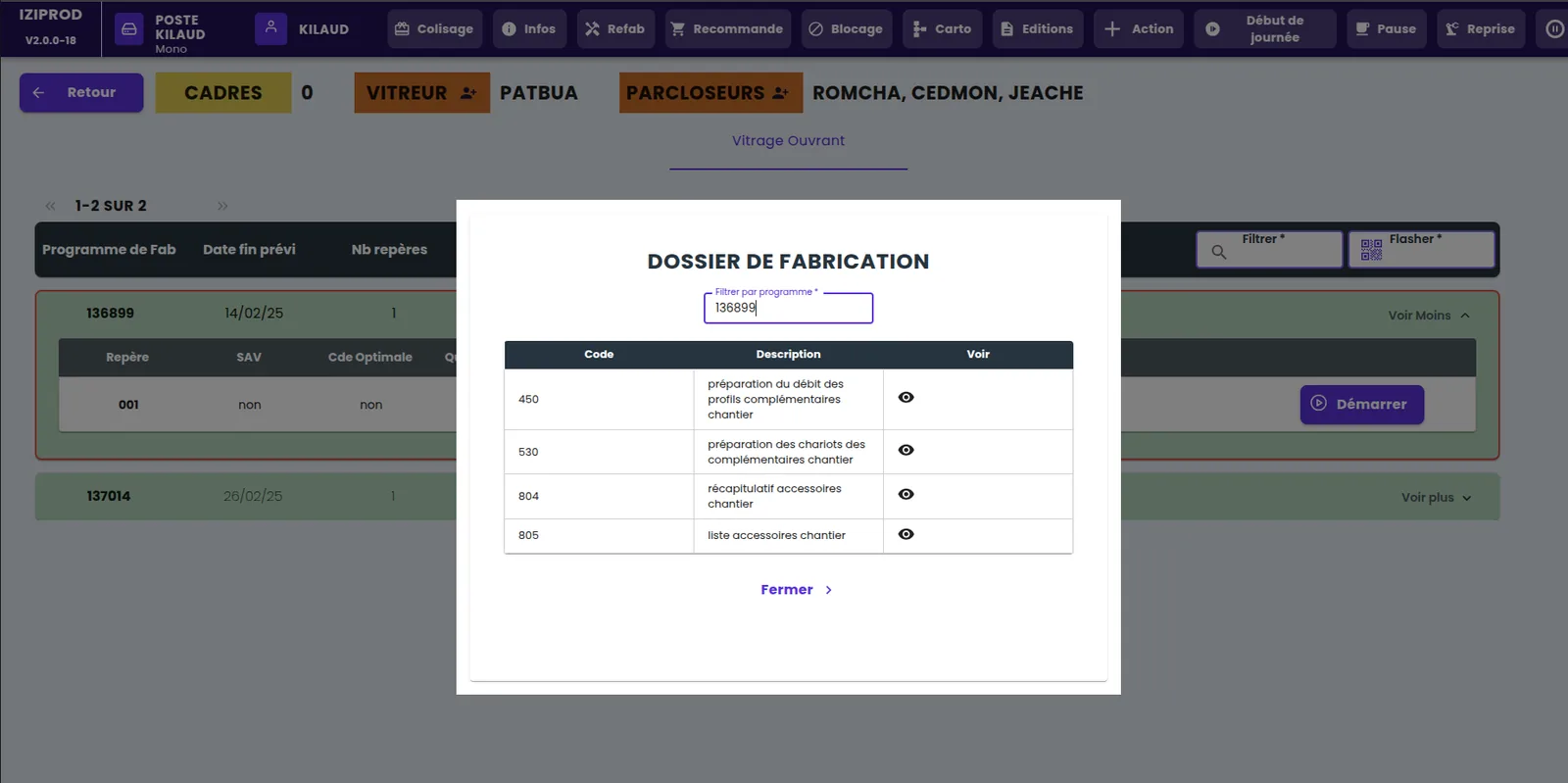Click the CADRES yellow button

pyautogui.click(x=223, y=92)
